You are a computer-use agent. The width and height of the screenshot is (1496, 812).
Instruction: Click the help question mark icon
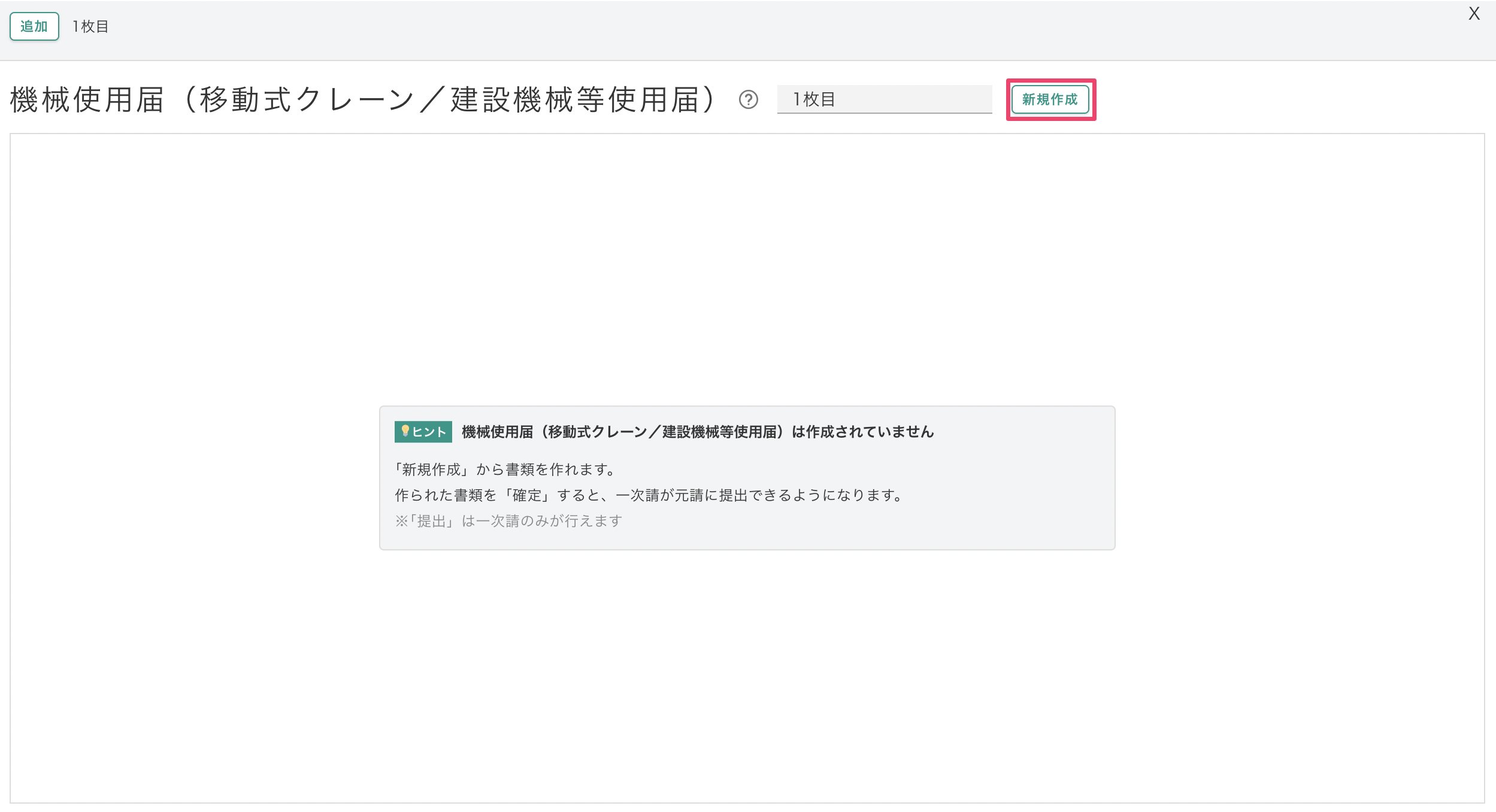pos(748,99)
